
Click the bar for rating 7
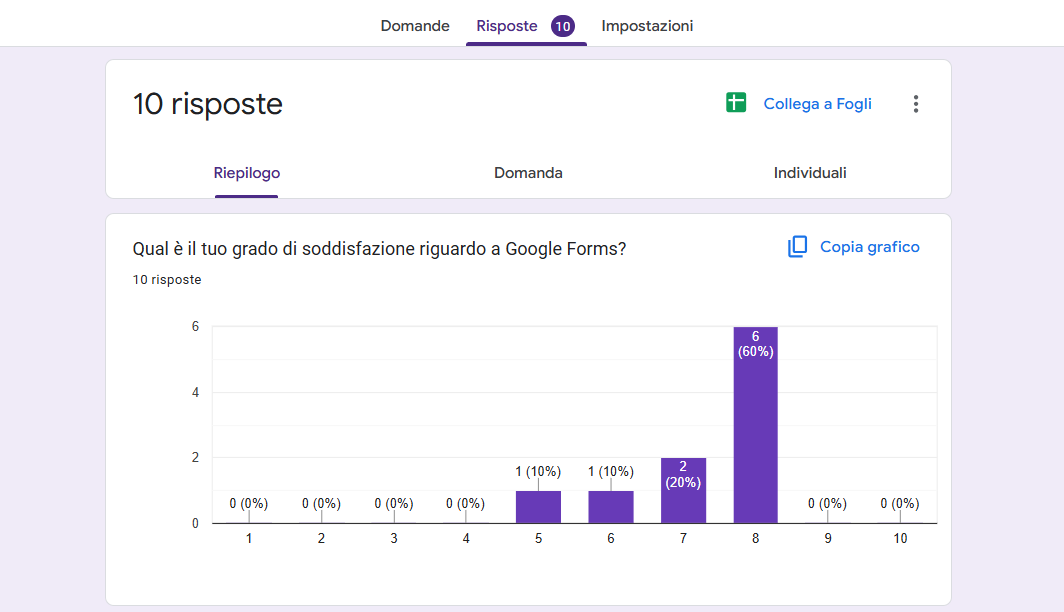(683, 490)
